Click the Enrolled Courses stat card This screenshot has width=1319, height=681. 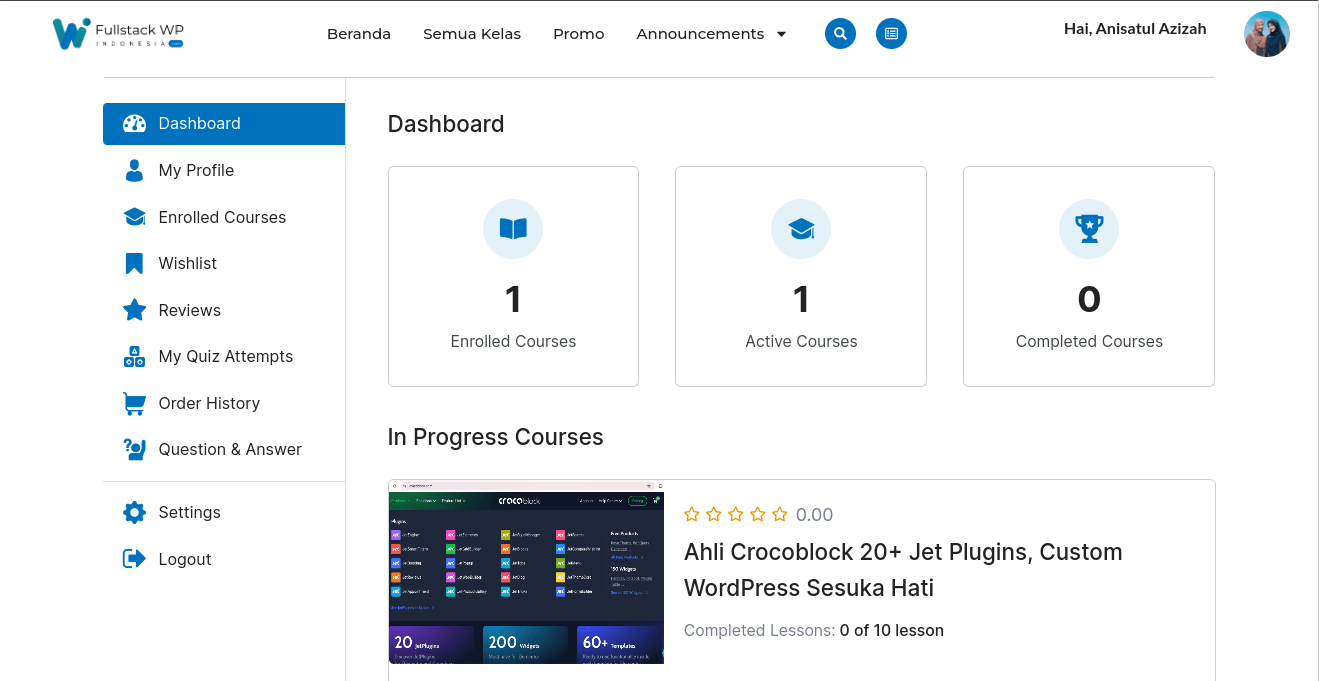[x=513, y=276]
